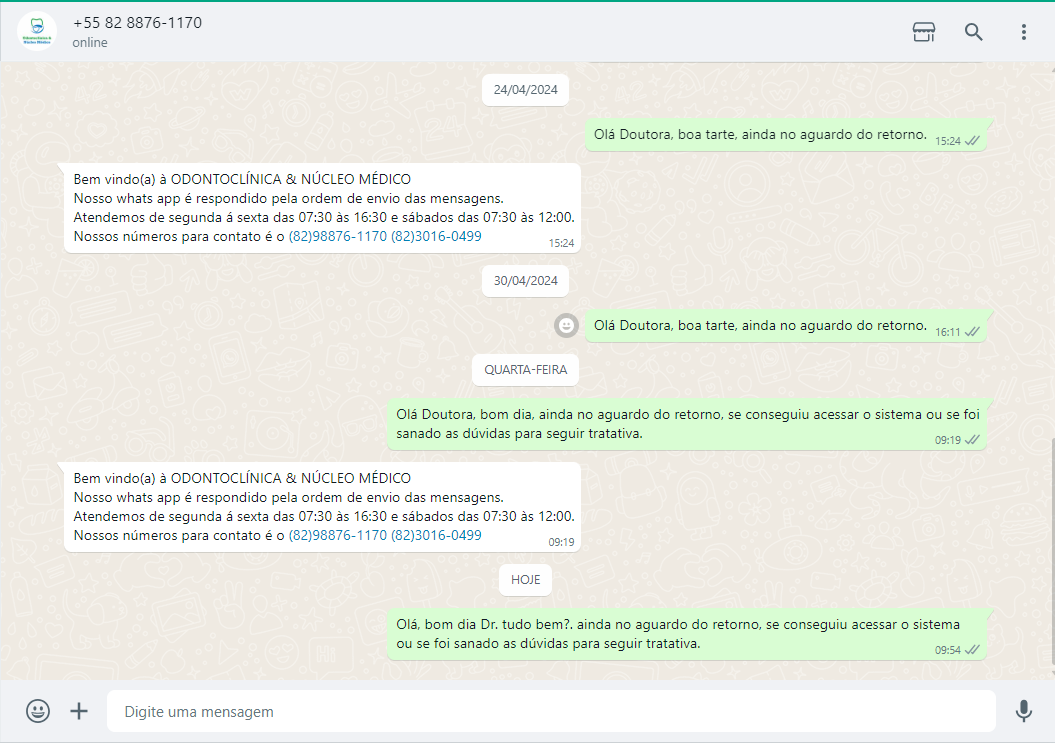Open phone link (82)98876-1170 in 15:24 message
1055x743 pixels.
click(338, 236)
